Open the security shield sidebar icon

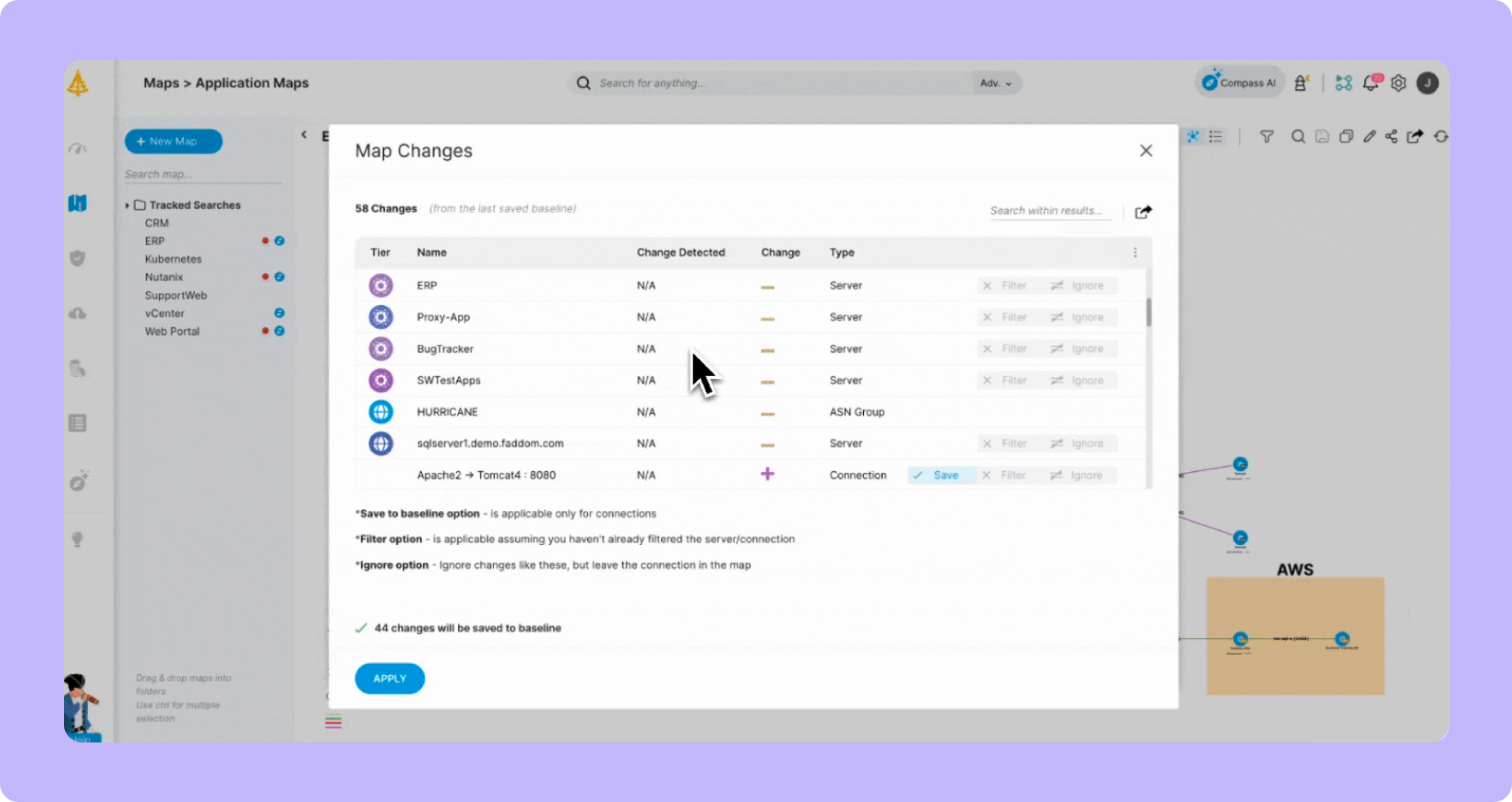coord(77,258)
